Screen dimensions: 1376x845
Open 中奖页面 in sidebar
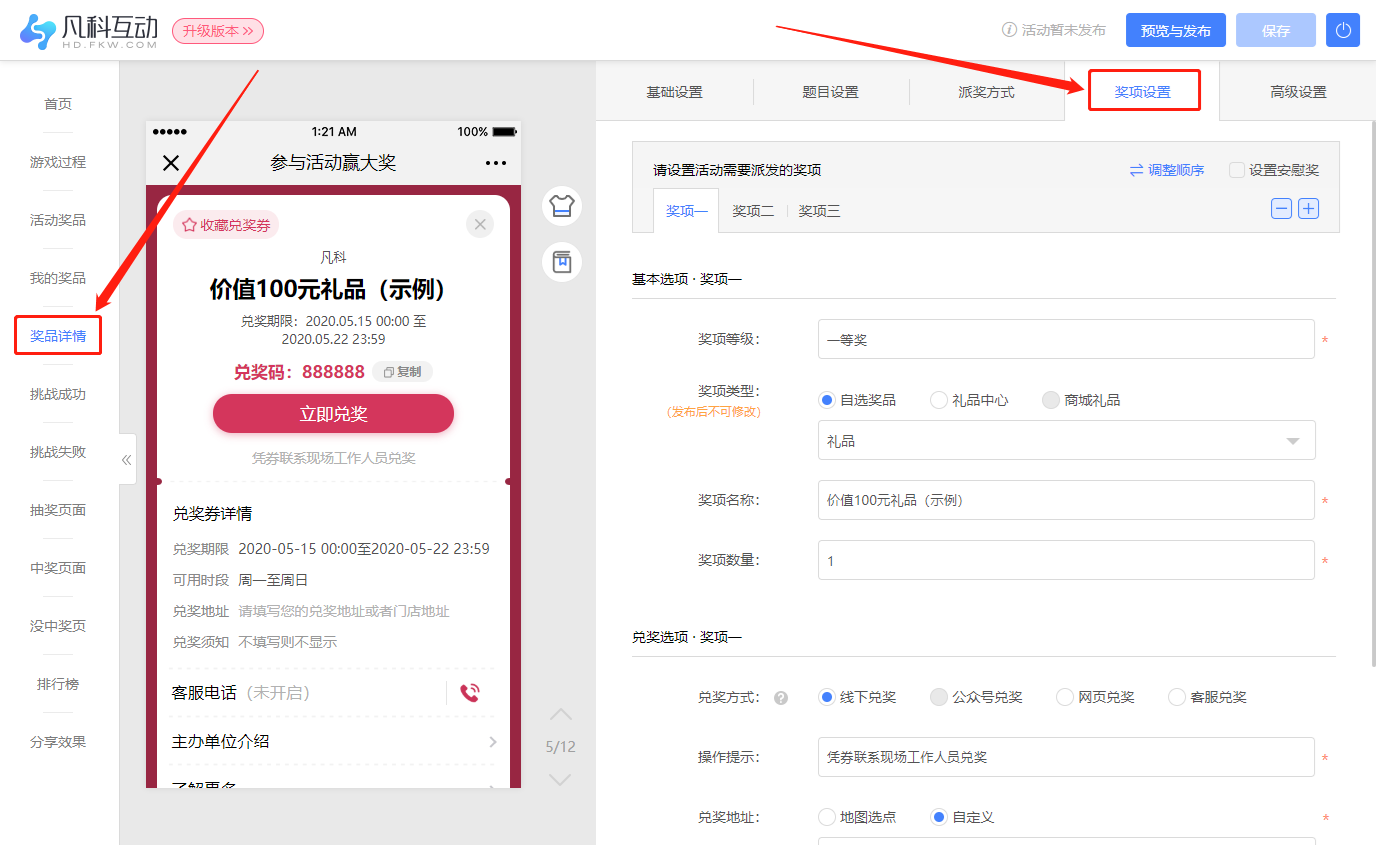pyautogui.click(x=58, y=568)
